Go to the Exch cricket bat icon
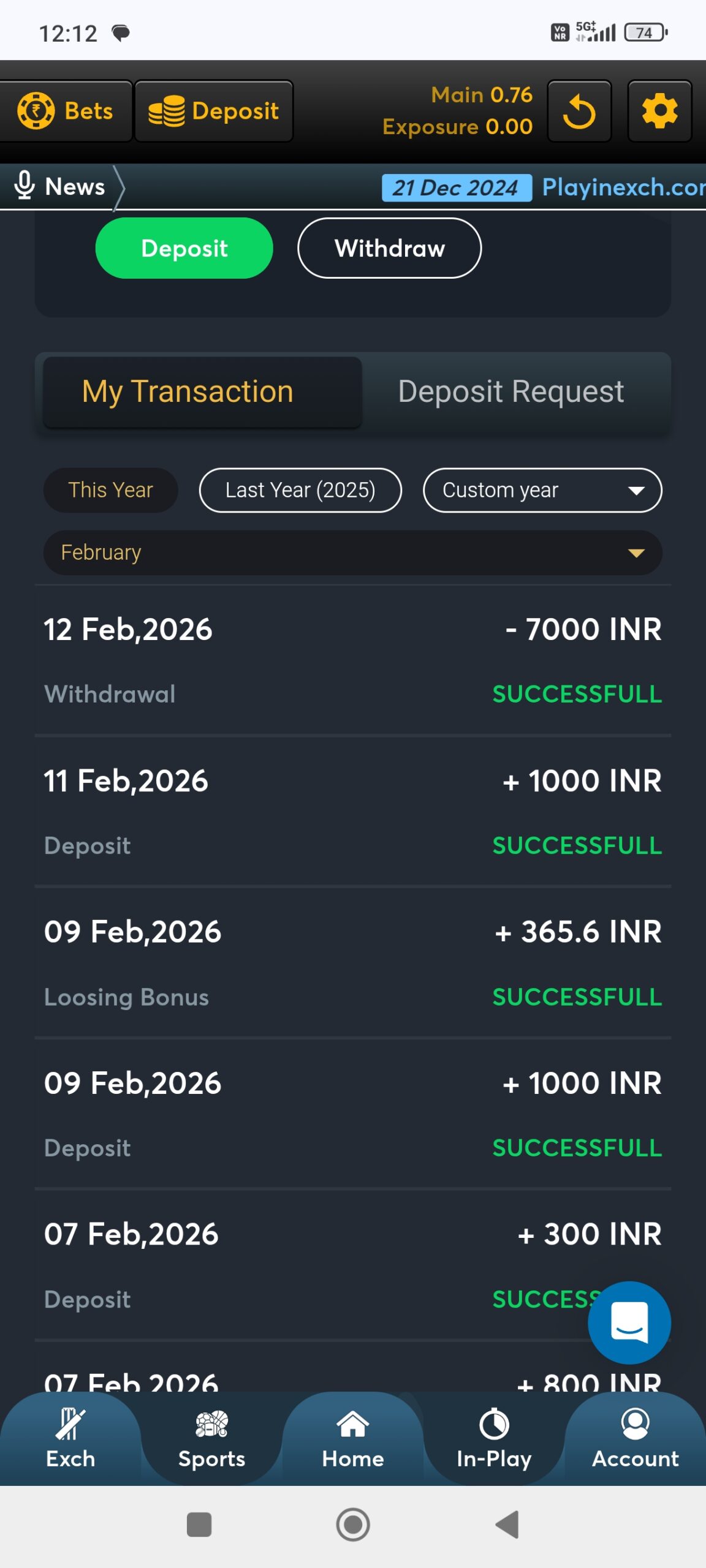 tap(70, 1424)
